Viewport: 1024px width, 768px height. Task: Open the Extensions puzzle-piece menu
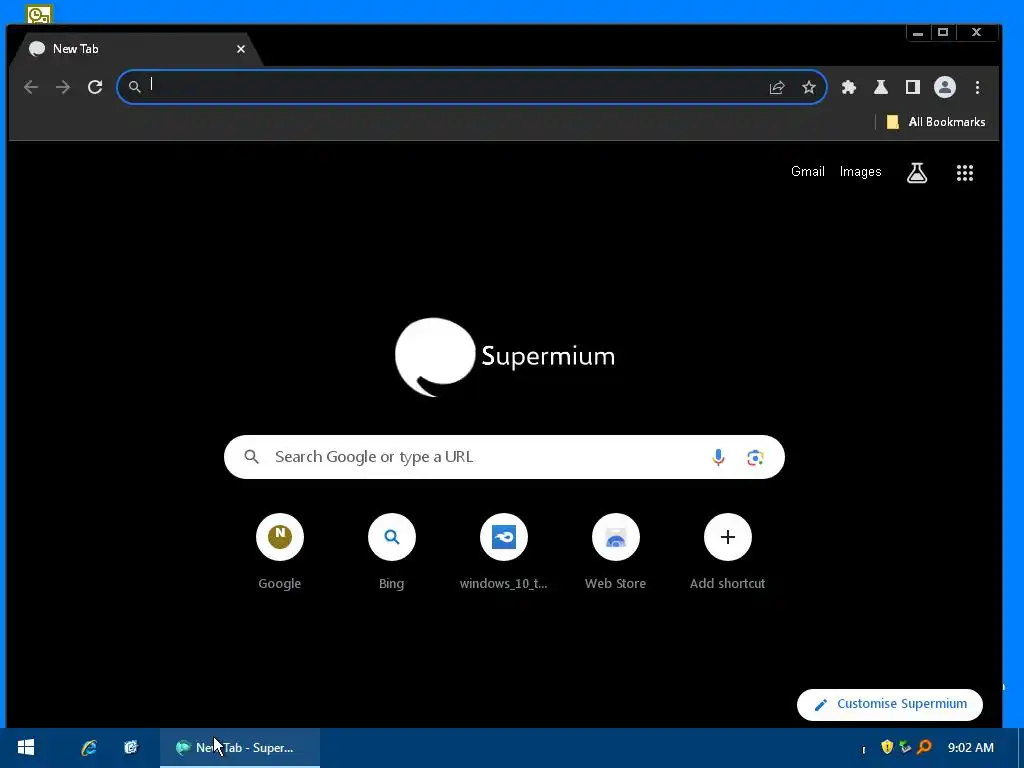click(848, 88)
